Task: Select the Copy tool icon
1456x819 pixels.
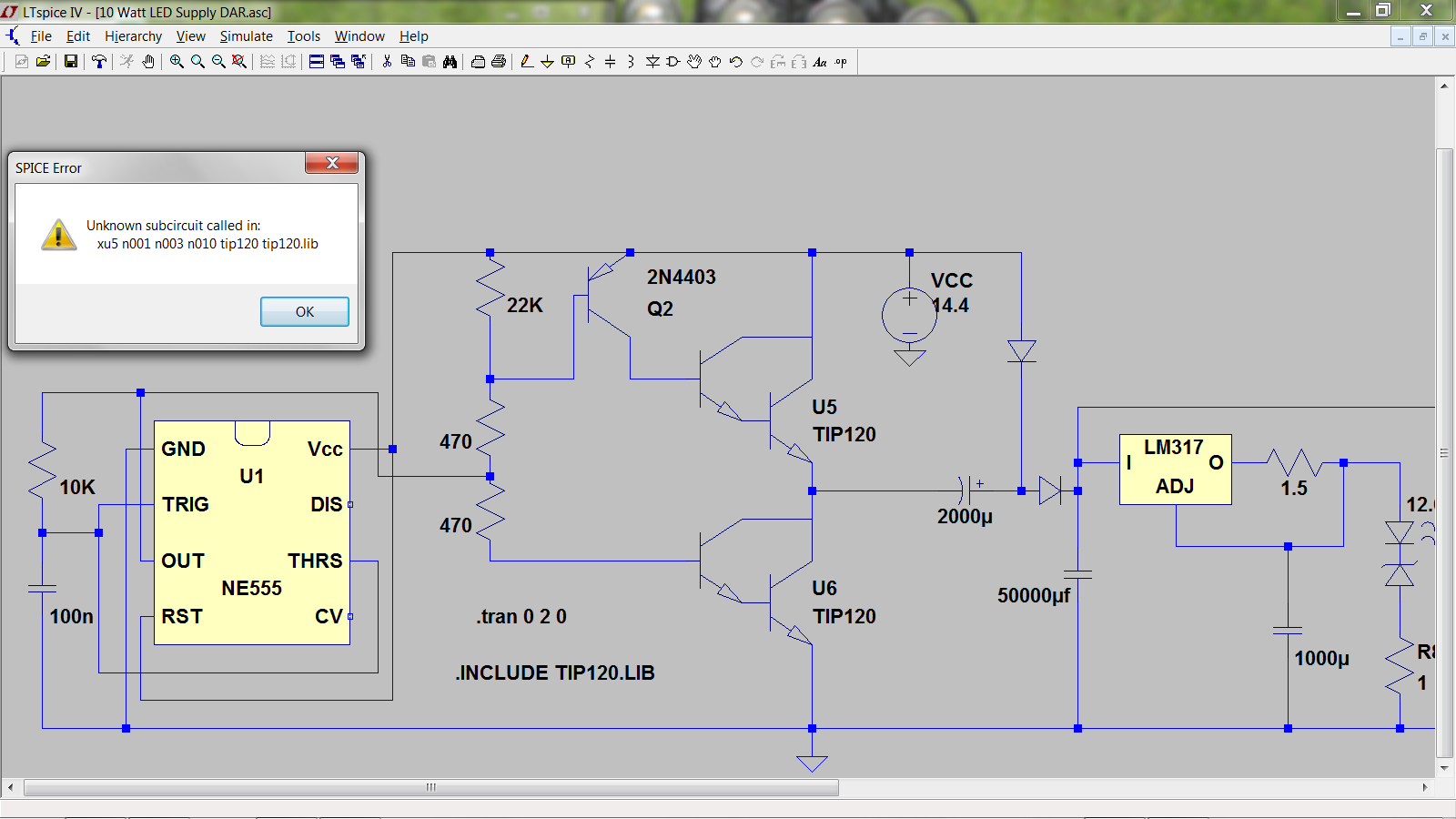Action: point(408,62)
